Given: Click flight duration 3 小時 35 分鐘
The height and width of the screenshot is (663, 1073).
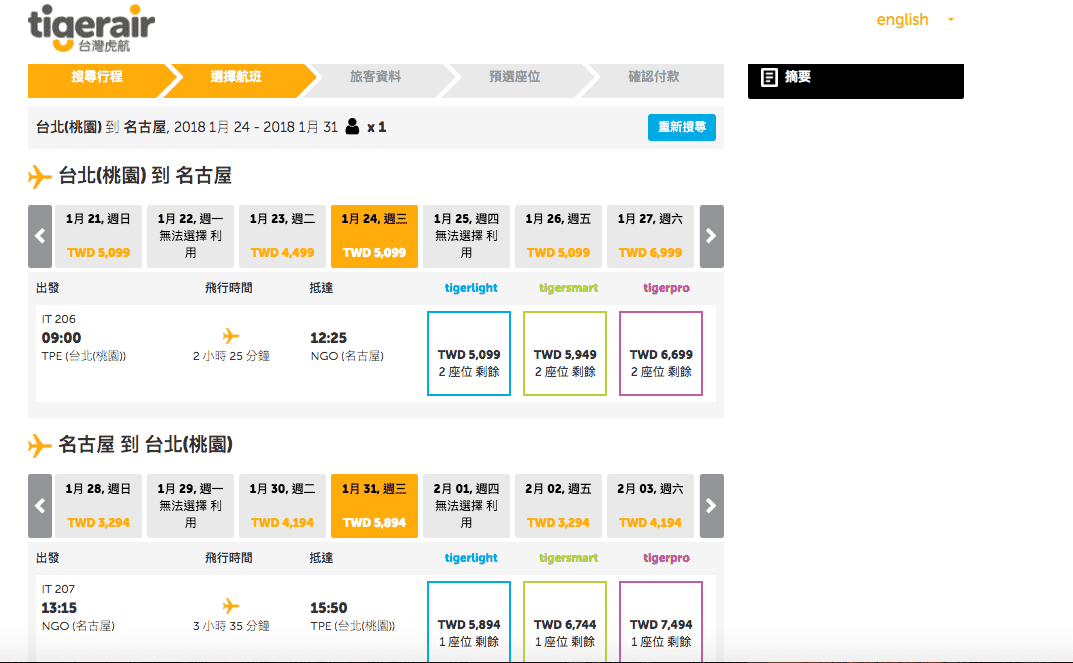Looking at the screenshot, I should coord(231,626).
